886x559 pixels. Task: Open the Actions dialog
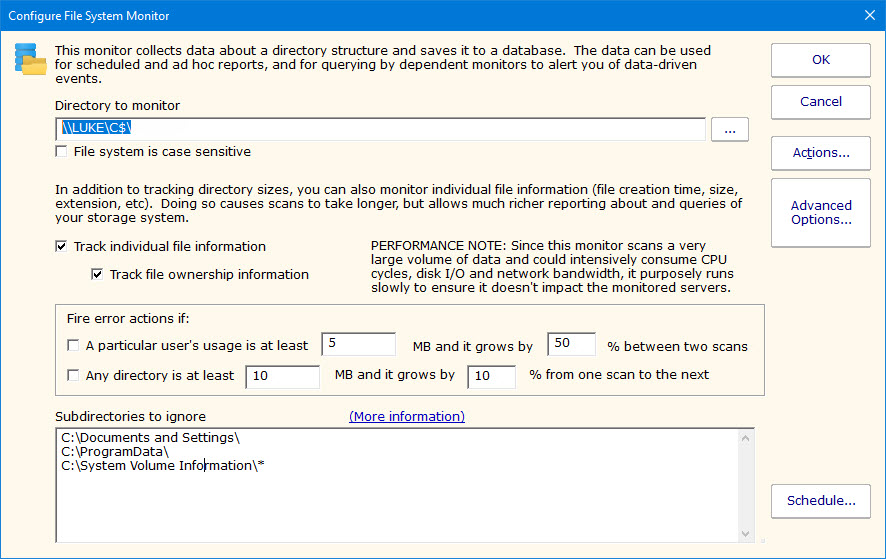click(820, 153)
